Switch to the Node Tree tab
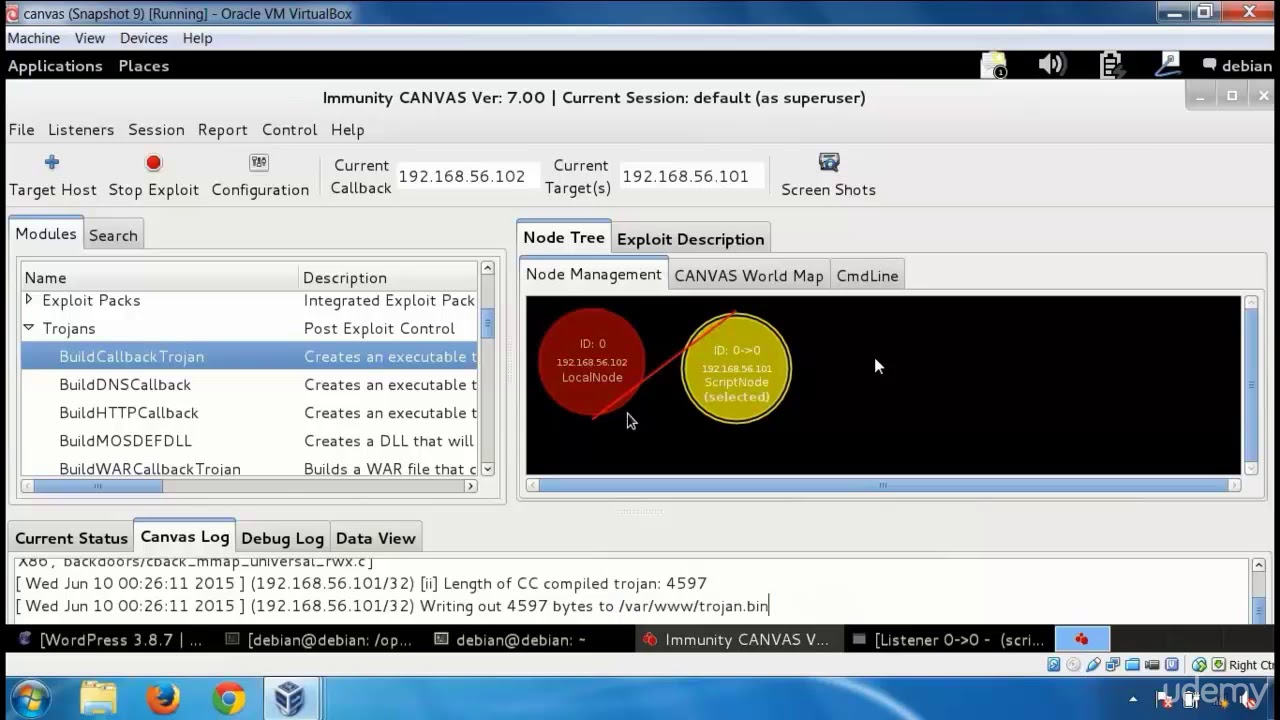This screenshot has height=720, width=1280. [x=564, y=238]
